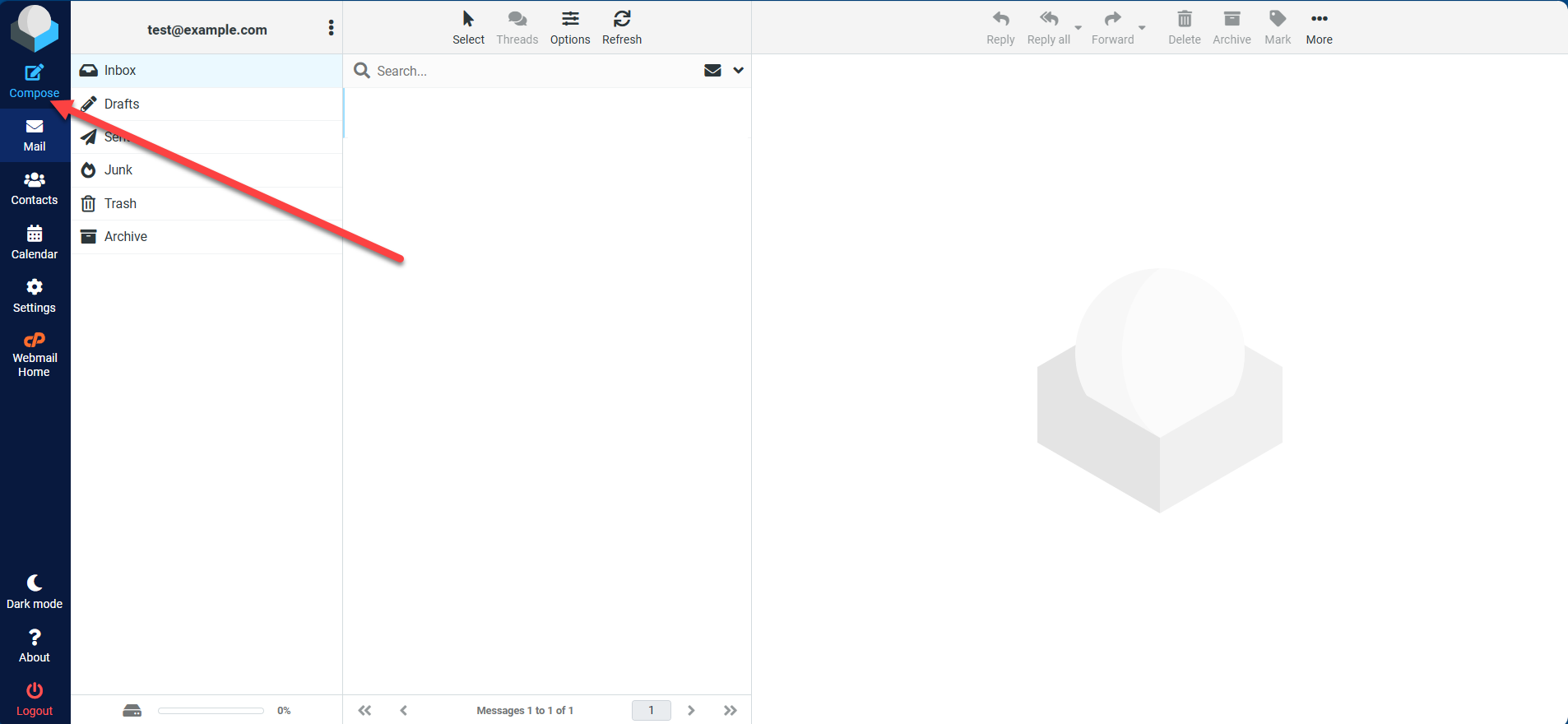Click the Mark button
Viewport: 1568px width, 724px height.
point(1278,28)
